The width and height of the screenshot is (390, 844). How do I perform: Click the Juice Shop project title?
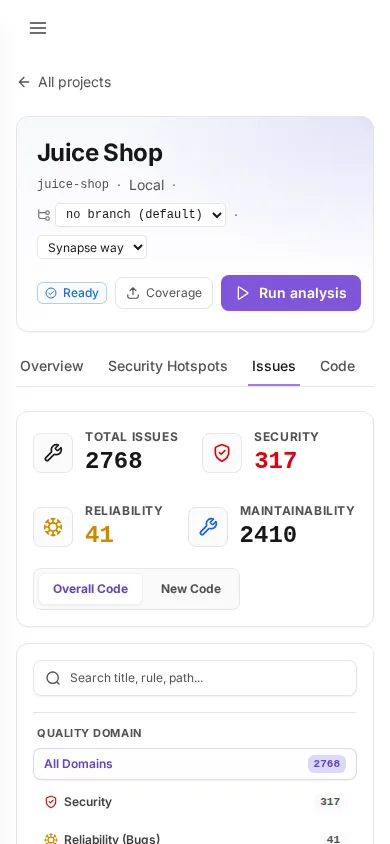(x=100, y=153)
